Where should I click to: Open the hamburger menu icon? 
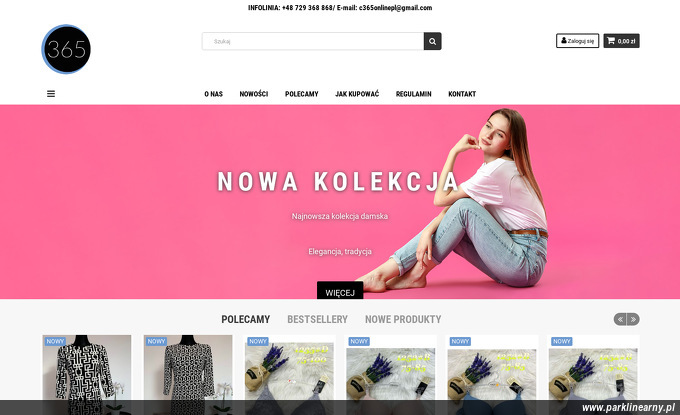click(x=51, y=94)
